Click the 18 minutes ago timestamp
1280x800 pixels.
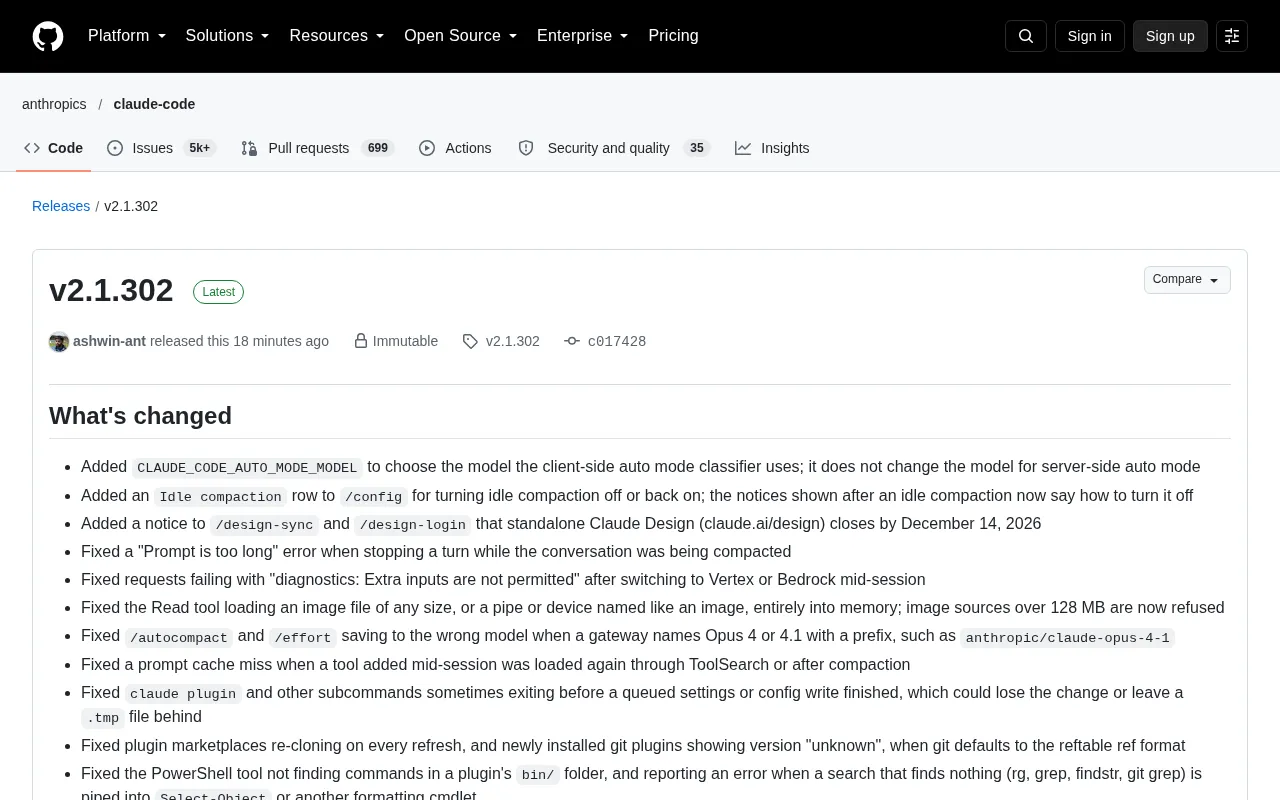(281, 341)
